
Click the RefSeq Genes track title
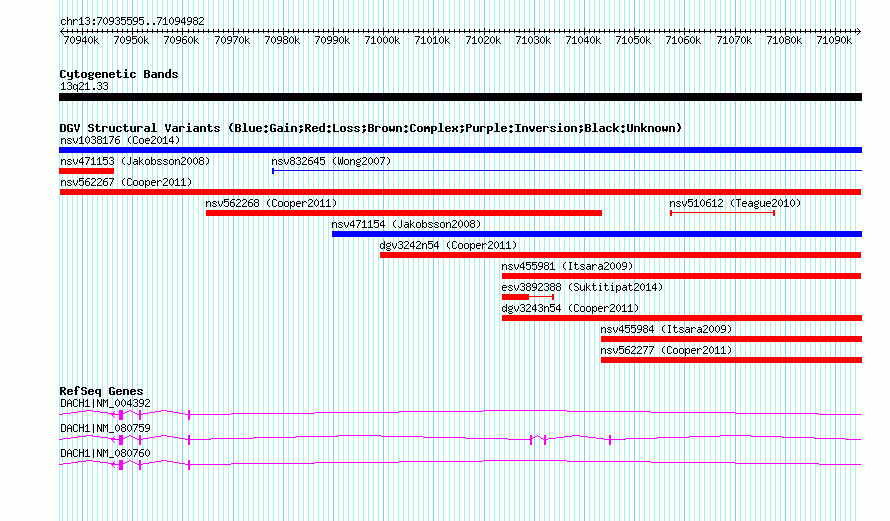pyautogui.click(x=101, y=391)
